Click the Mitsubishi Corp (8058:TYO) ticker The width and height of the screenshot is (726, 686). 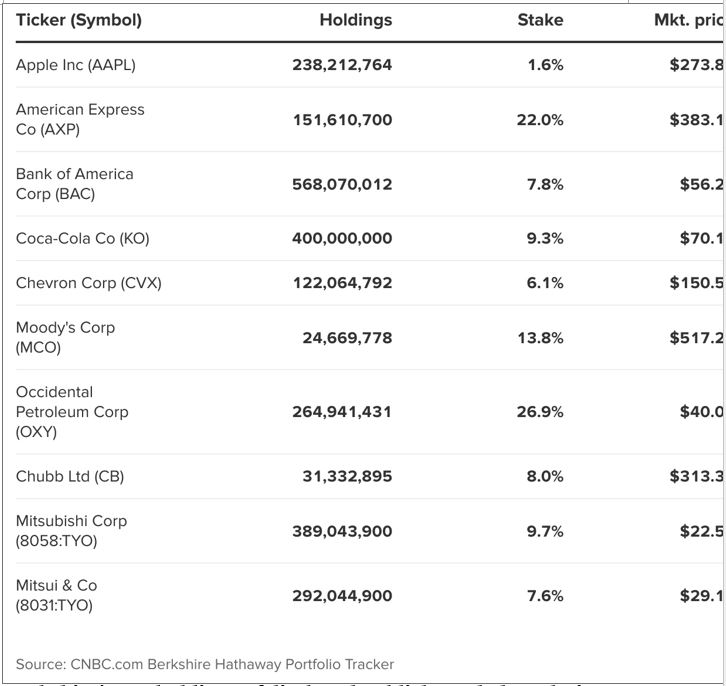pos(71,531)
